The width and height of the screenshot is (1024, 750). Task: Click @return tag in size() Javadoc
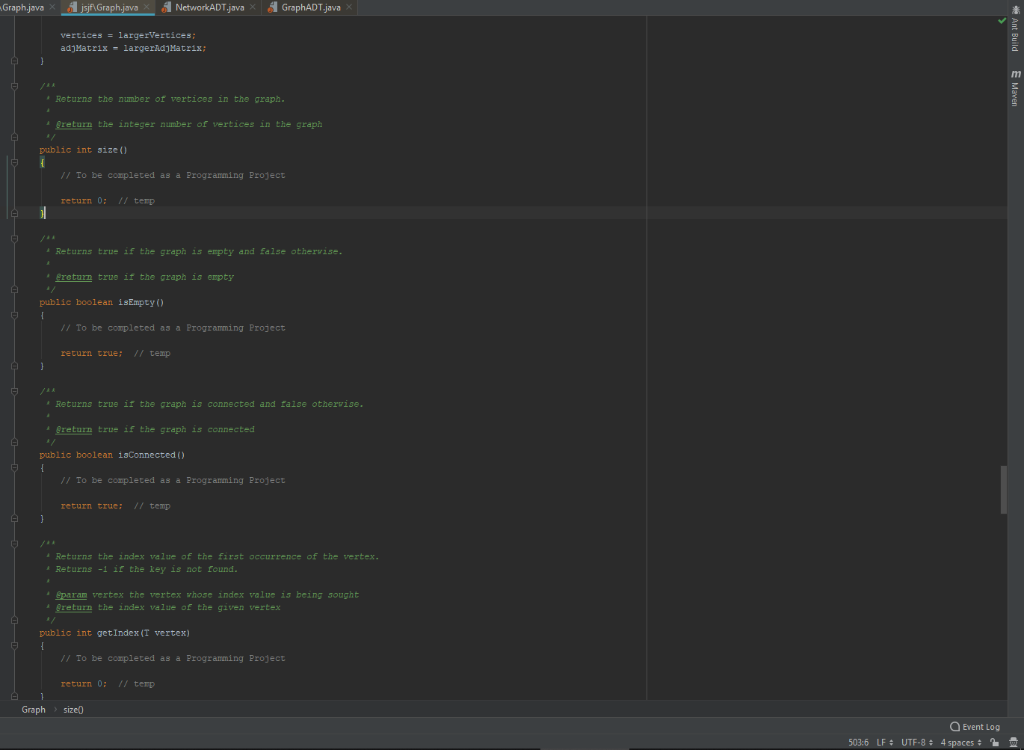[74, 124]
